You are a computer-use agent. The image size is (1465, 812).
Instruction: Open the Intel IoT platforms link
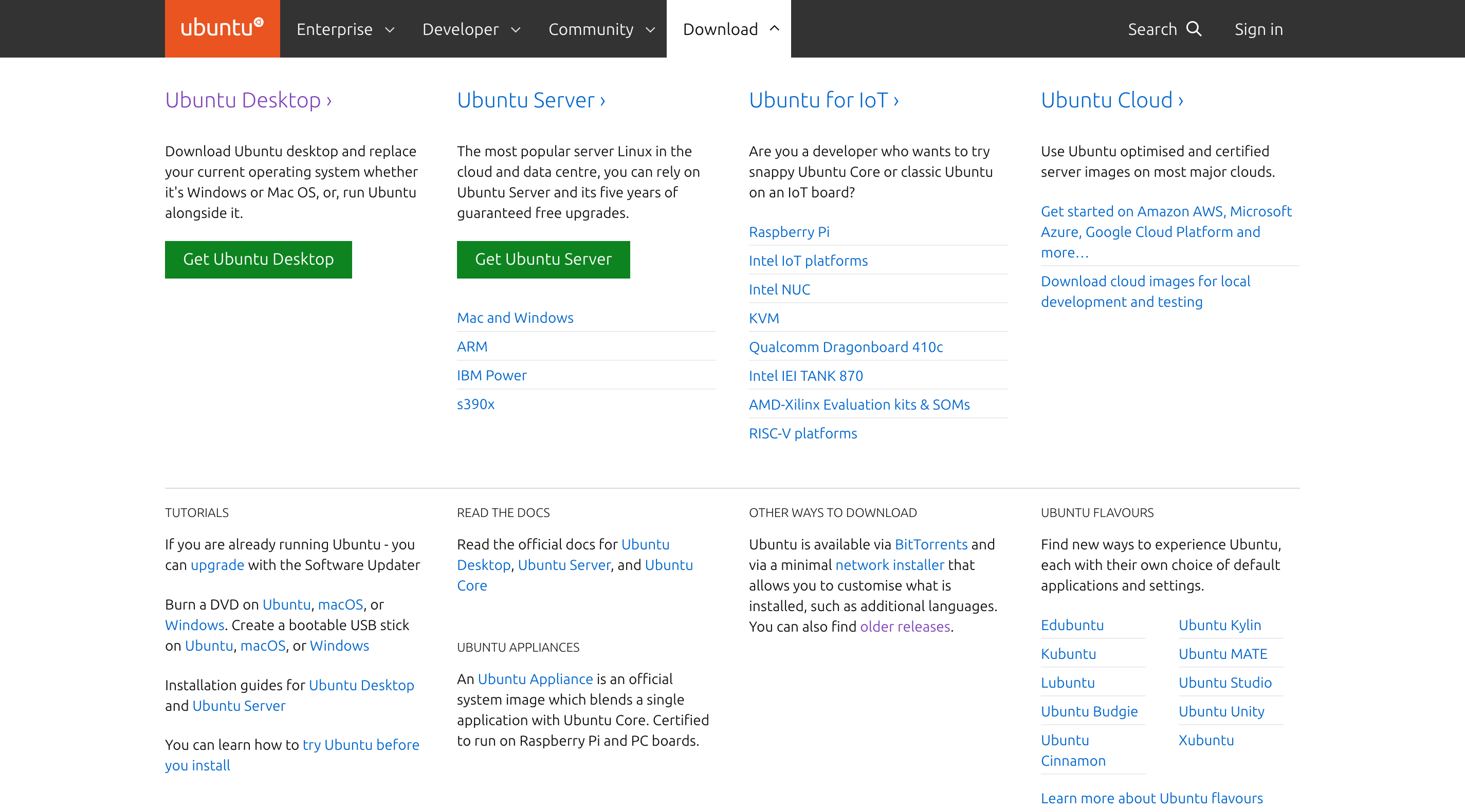[808, 261]
